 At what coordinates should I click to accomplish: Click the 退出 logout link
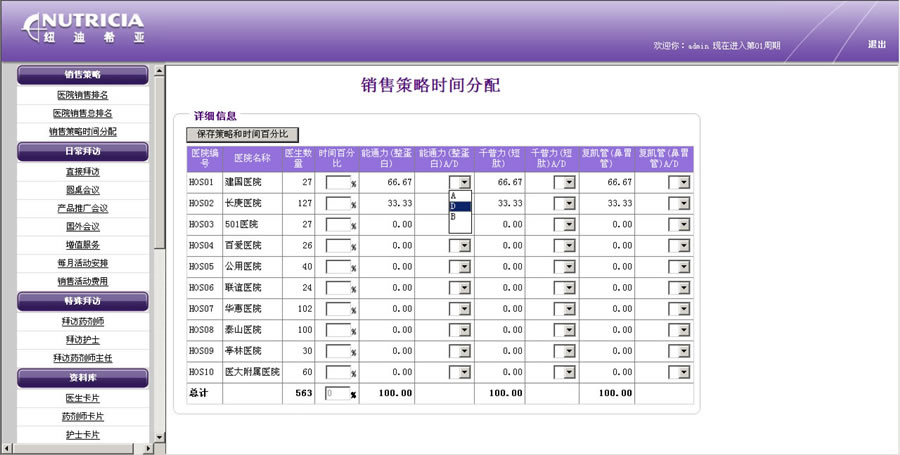(876, 44)
